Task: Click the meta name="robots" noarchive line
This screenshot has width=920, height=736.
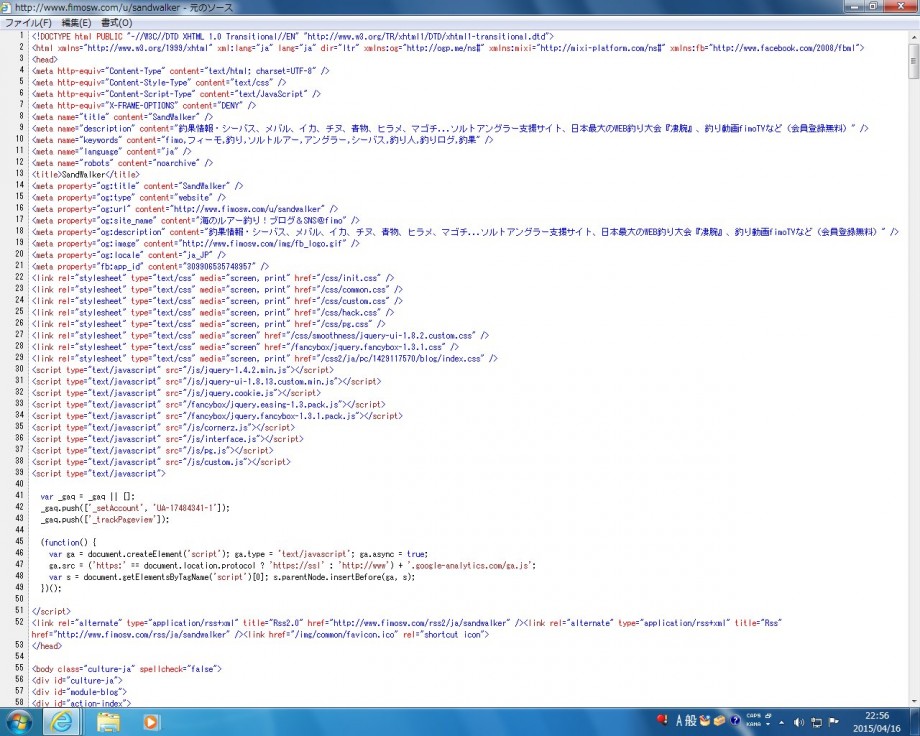Action: (x=122, y=163)
